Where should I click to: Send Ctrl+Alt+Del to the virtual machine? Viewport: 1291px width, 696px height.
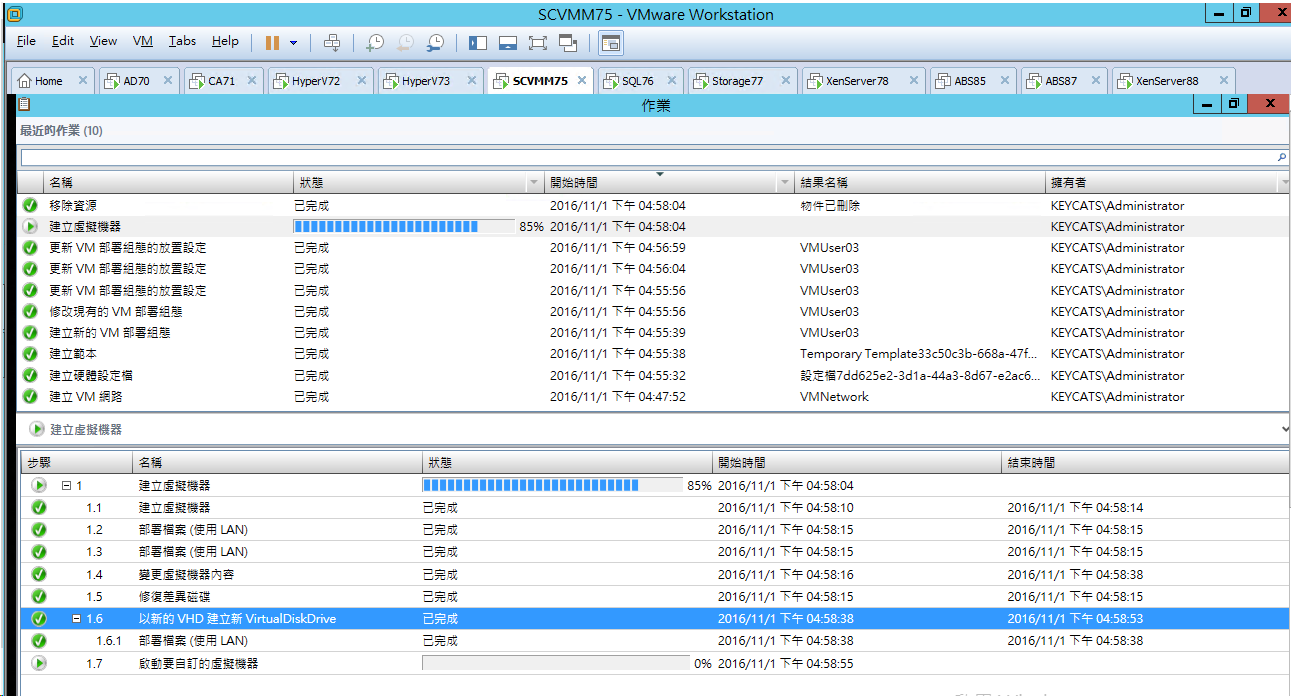(332, 43)
